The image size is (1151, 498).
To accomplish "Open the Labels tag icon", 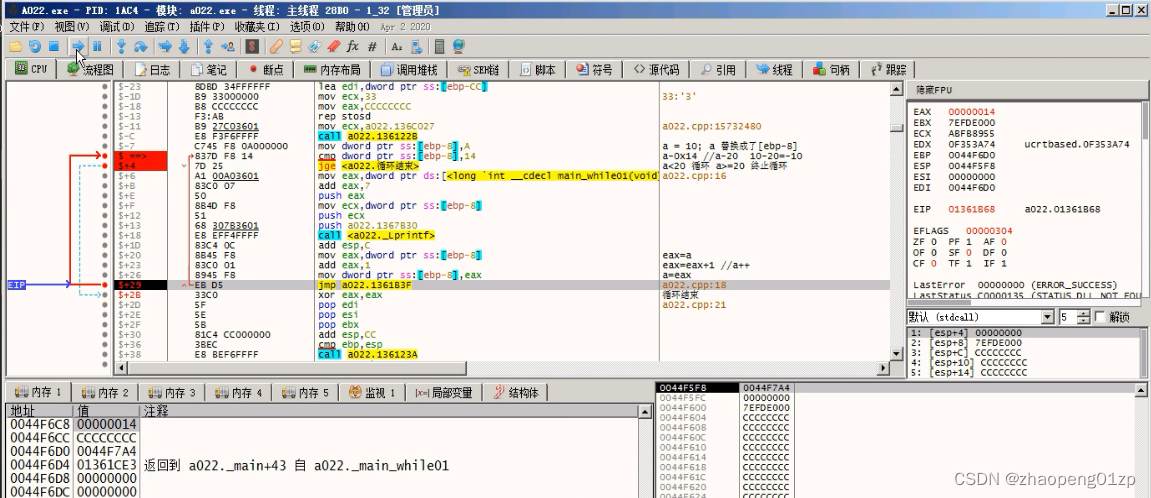I will click(315, 46).
